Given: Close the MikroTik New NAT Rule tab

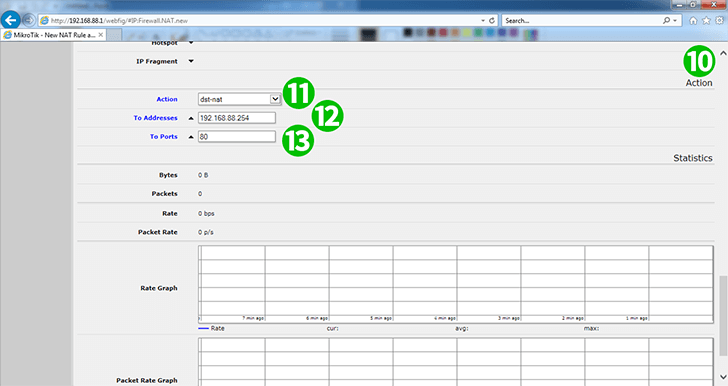Looking at the screenshot, I should point(100,35).
